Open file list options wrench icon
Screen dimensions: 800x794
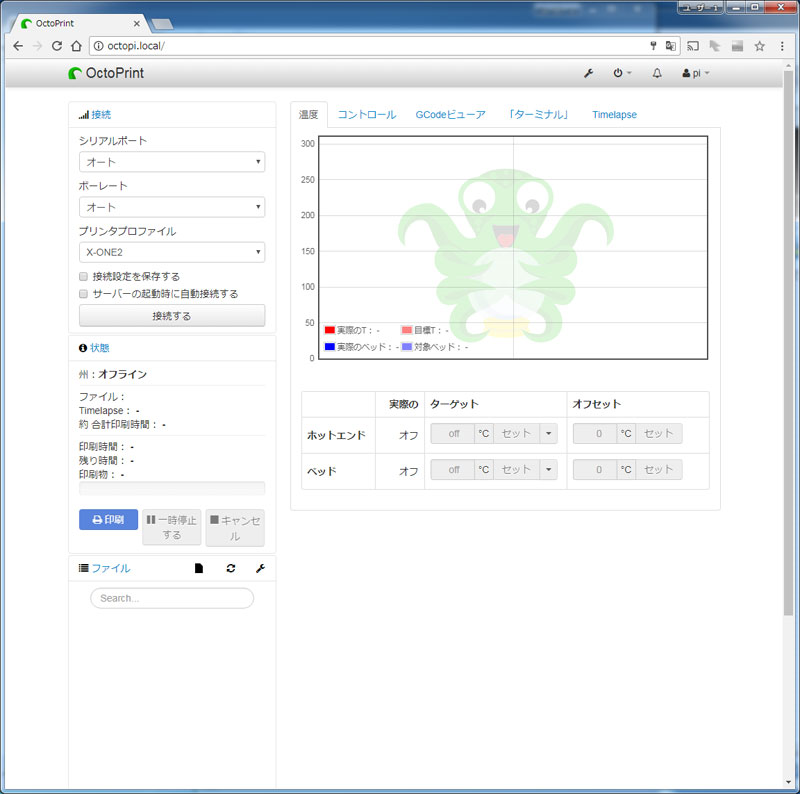point(260,568)
